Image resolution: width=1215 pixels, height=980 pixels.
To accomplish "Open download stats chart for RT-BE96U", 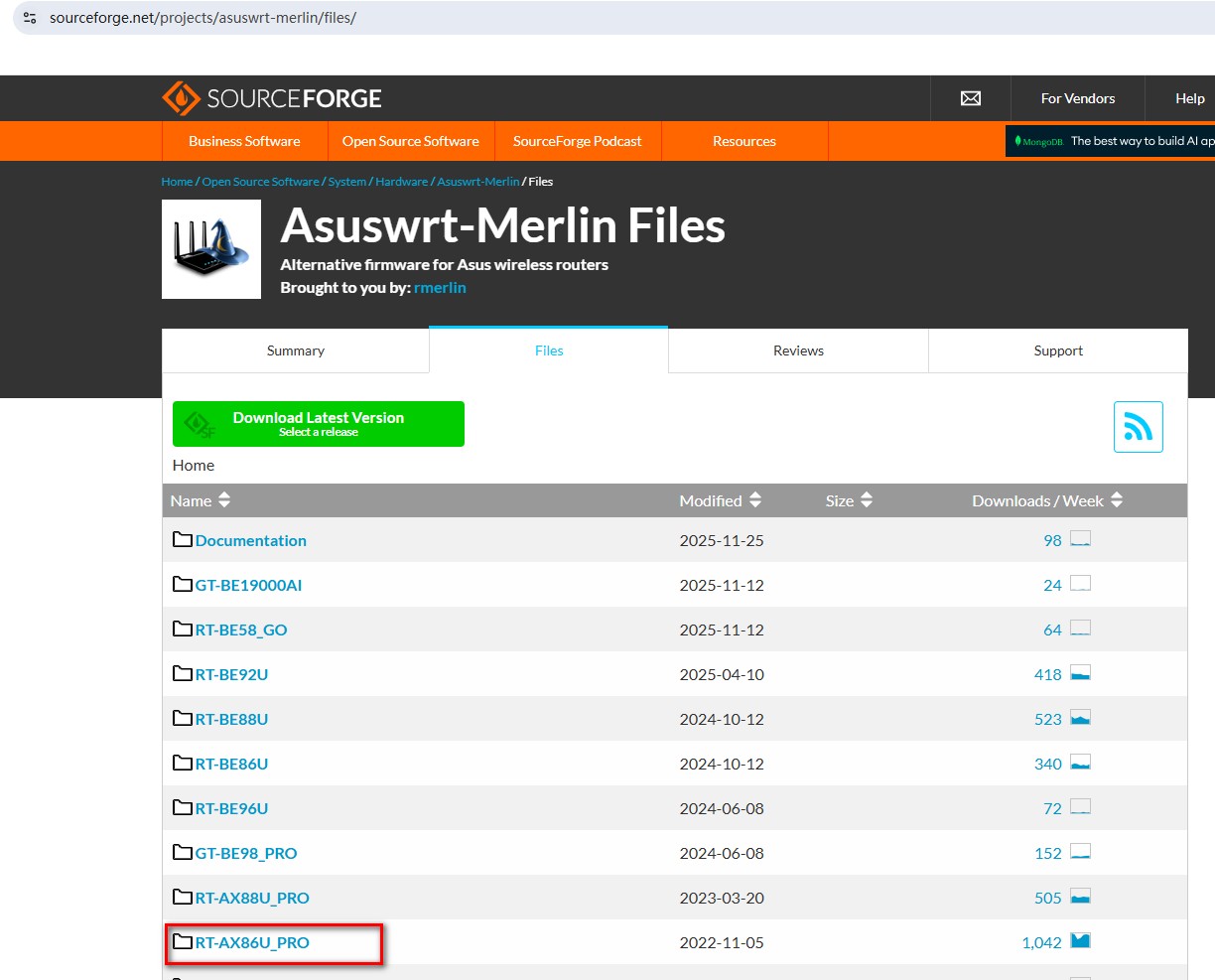I will coord(1080,807).
